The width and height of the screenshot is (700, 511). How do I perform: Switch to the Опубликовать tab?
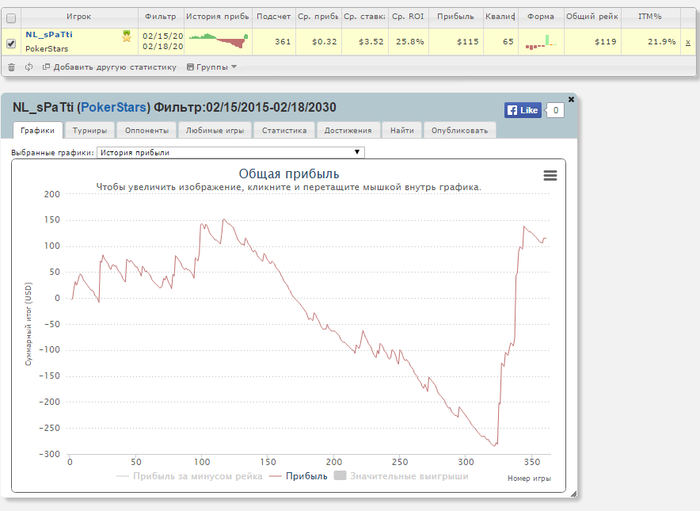pos(459,130)
